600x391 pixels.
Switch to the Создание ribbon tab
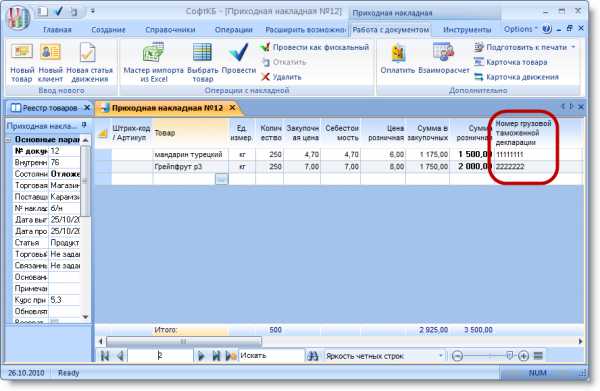click(108, 30)
